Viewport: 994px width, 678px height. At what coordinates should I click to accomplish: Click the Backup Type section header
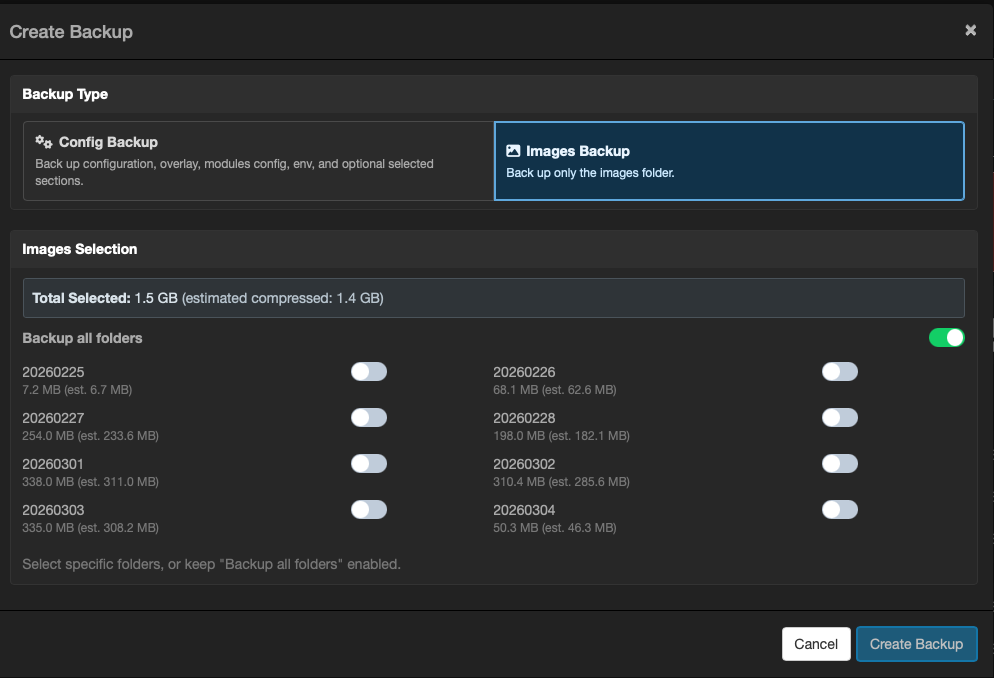[65, 94]
